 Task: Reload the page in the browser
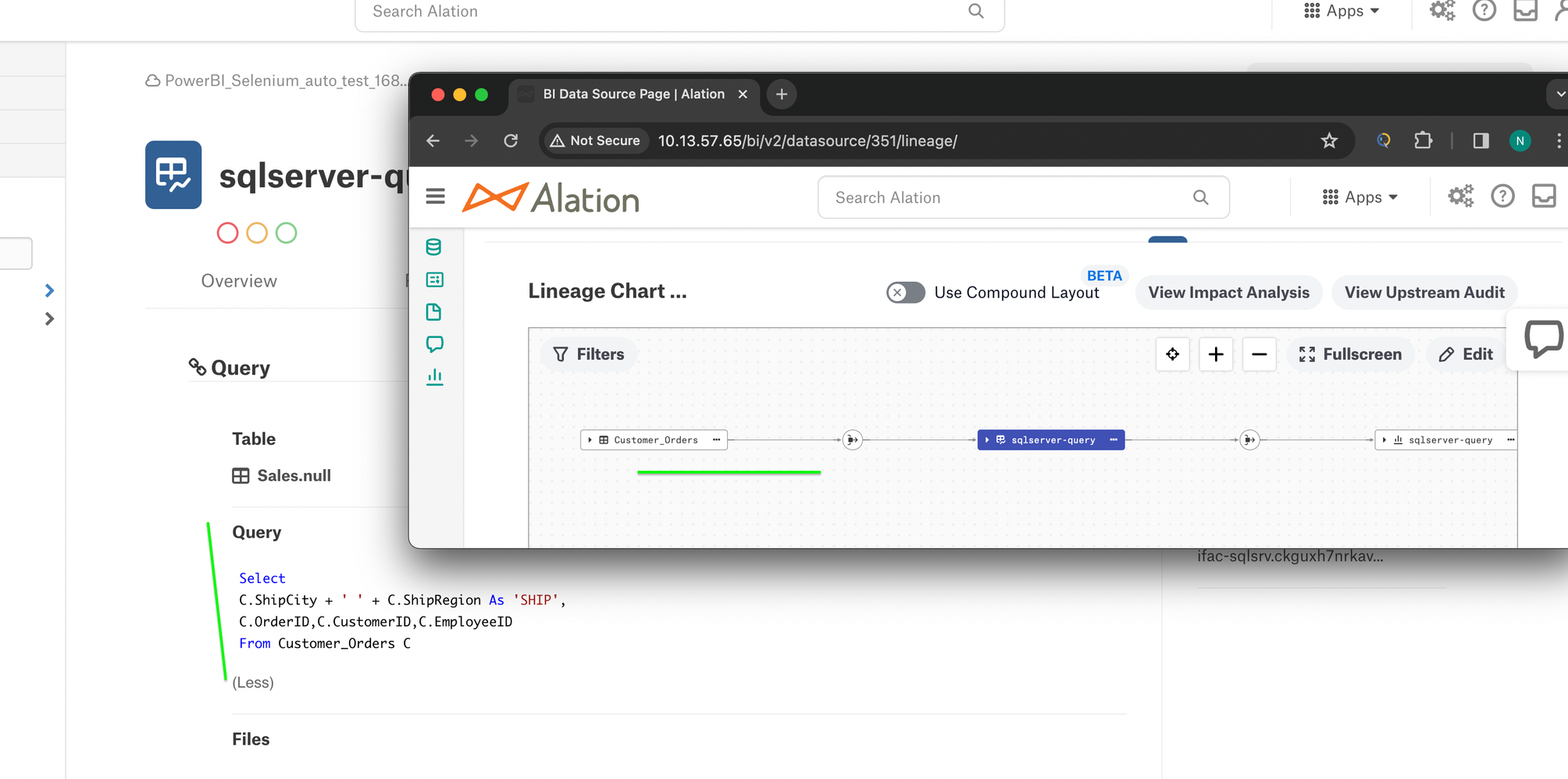(x=511, y=141)
